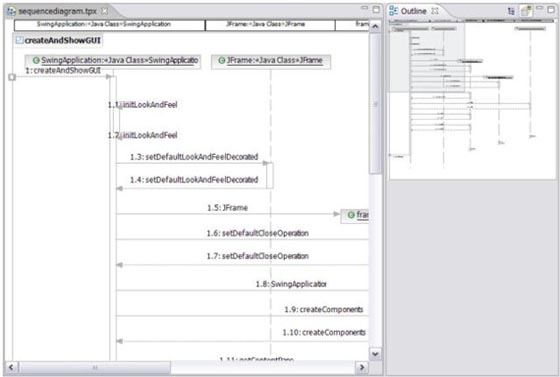Click the diagram vertical scrollbar up arrow
This screenshot has width=560, height=377.
coord(375,26)
